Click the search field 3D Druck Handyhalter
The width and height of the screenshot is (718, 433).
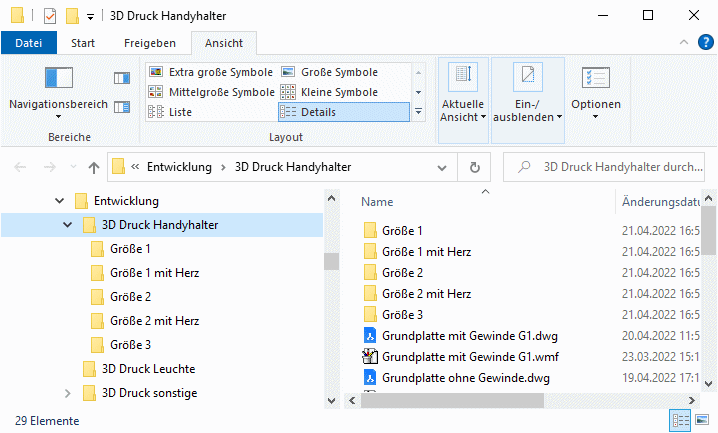coord(604,167)
